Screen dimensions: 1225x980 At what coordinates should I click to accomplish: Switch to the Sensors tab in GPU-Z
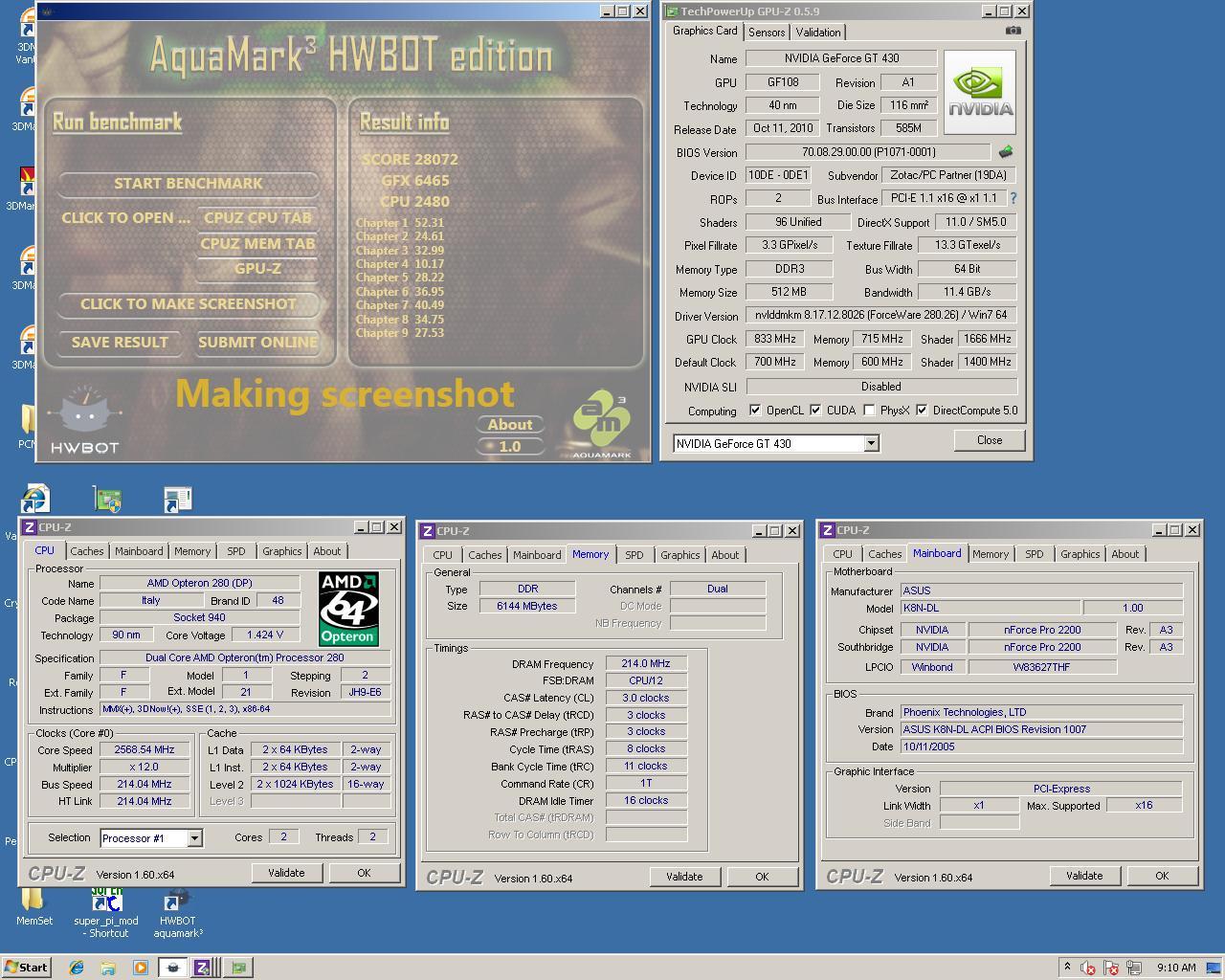click(x=767, y=32)
